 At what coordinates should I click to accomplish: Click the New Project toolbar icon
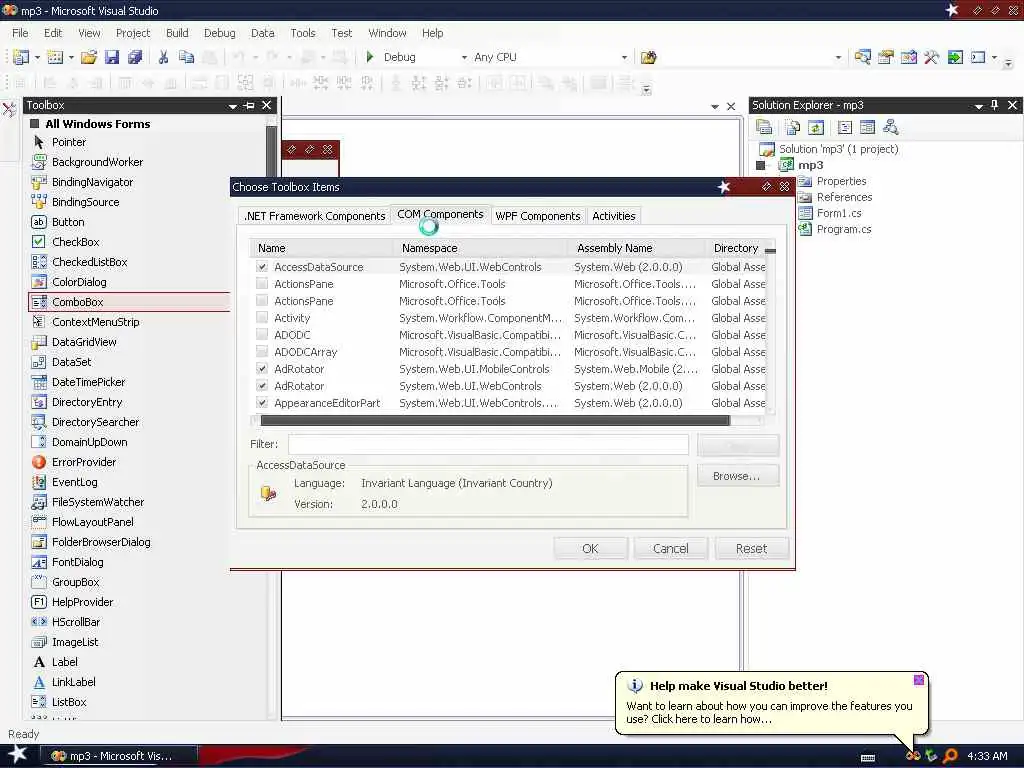pyautogui.click(x=21, y=57)
